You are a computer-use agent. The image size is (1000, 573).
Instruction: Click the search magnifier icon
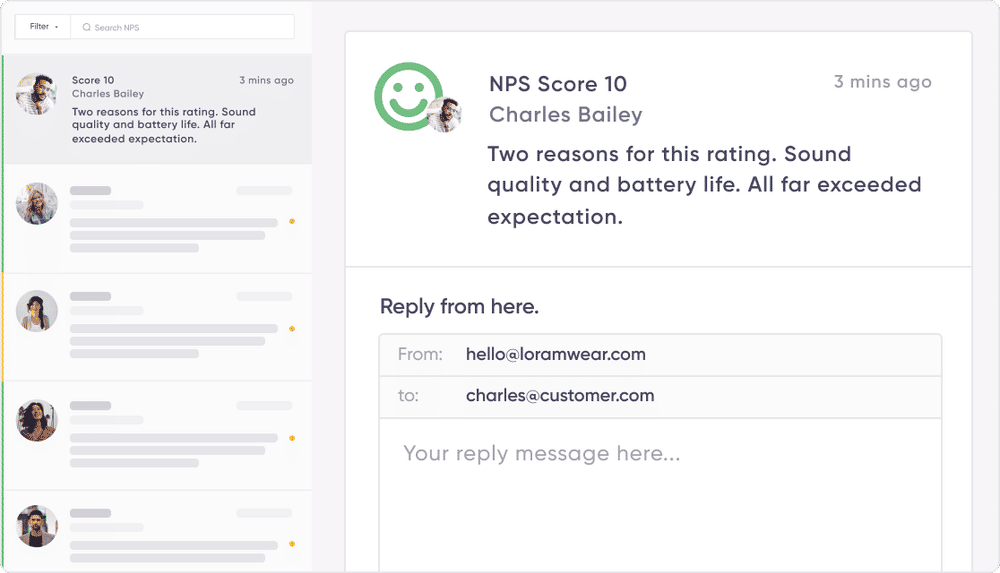pos(87,27)
